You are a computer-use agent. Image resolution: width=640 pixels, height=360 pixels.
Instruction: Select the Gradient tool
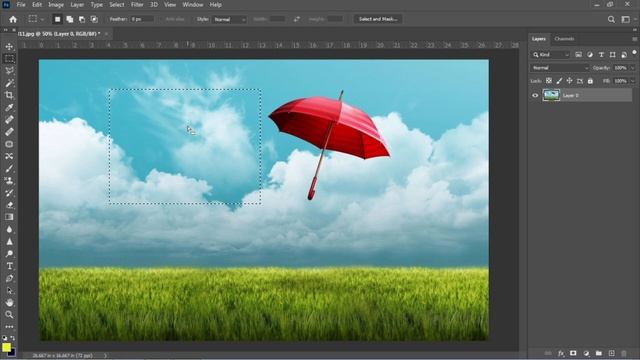coord(9,217)
